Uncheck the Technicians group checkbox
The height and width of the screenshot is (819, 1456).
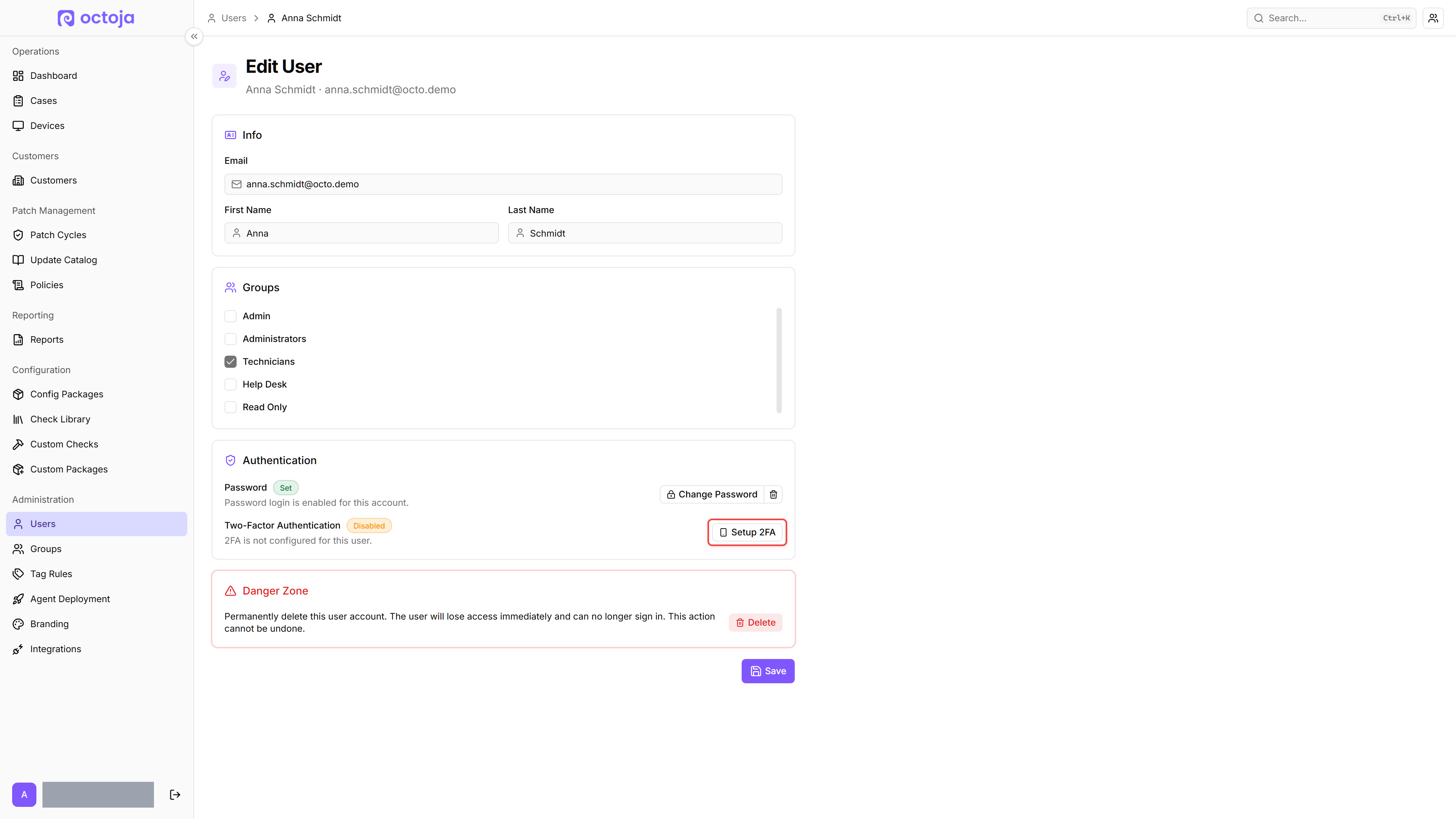pyautogui.click(x=231, y=362)
